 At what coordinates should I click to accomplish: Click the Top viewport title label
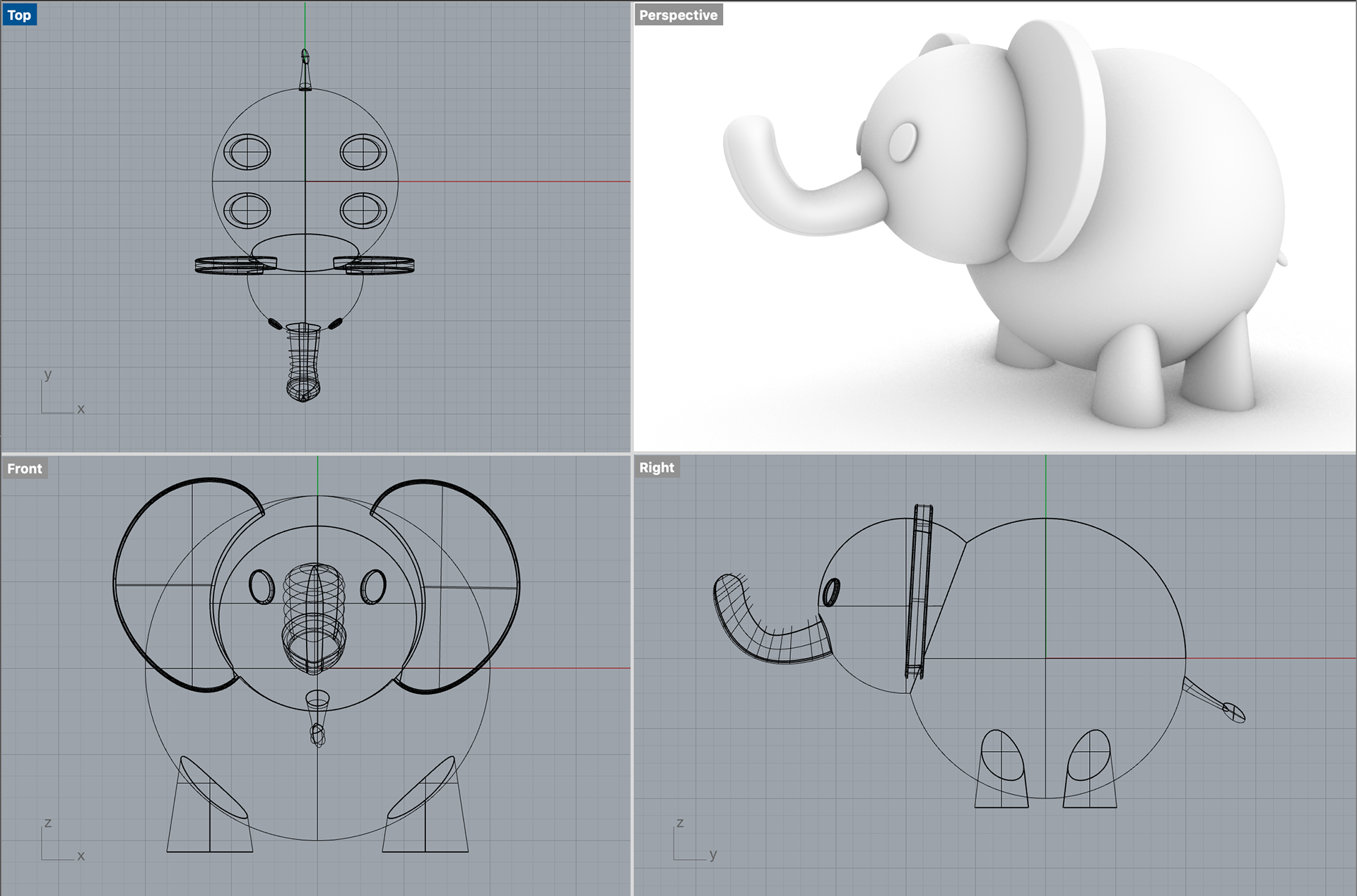(19, 15)
